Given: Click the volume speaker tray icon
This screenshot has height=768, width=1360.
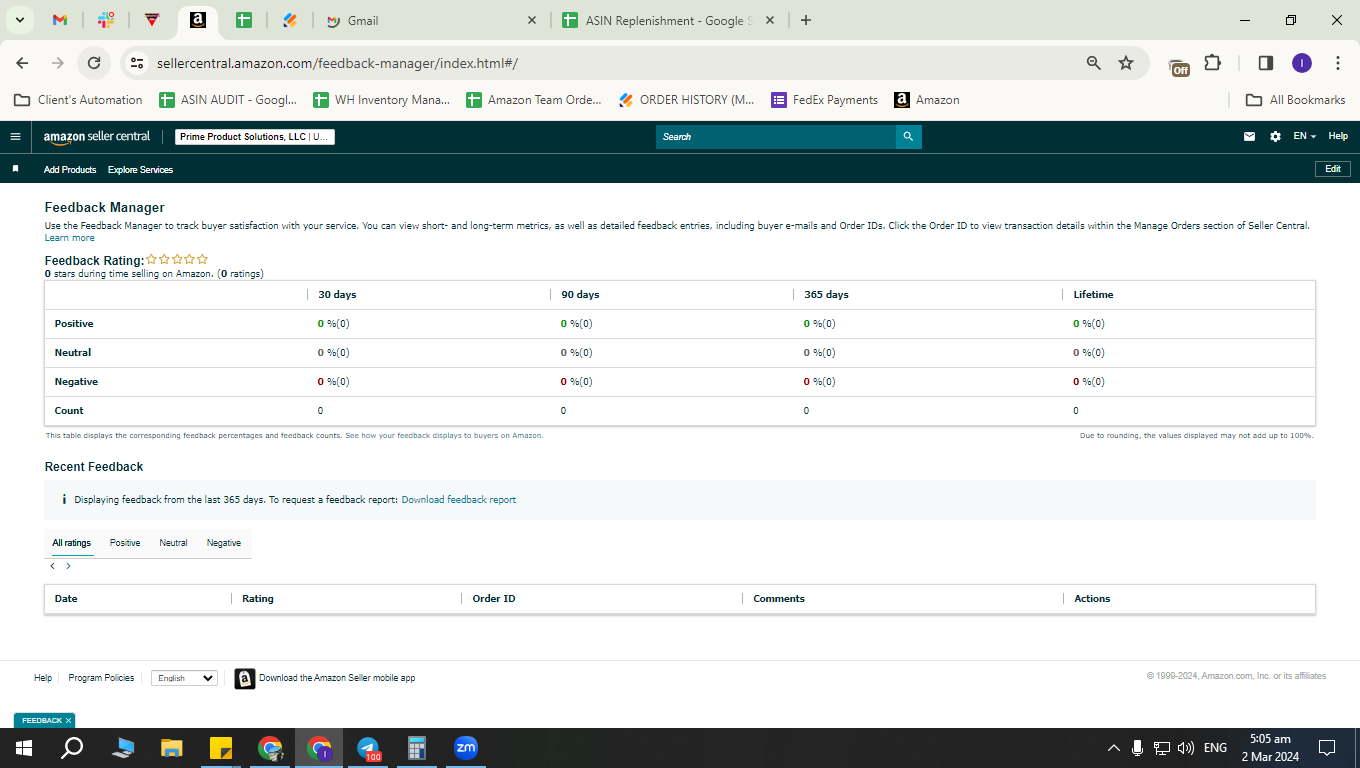Looking at the screenshot, I should (x=1186, y=748).
